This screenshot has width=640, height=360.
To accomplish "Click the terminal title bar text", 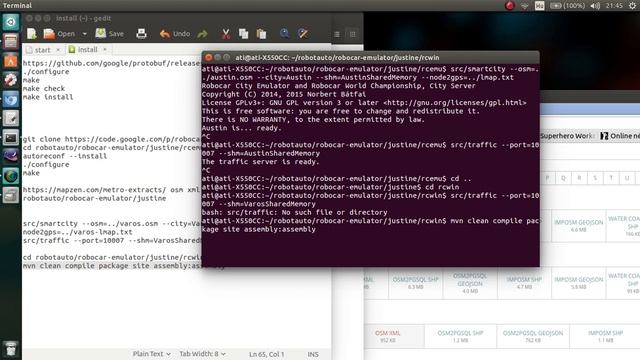I will pyautogui.click(x=337, y=58).
